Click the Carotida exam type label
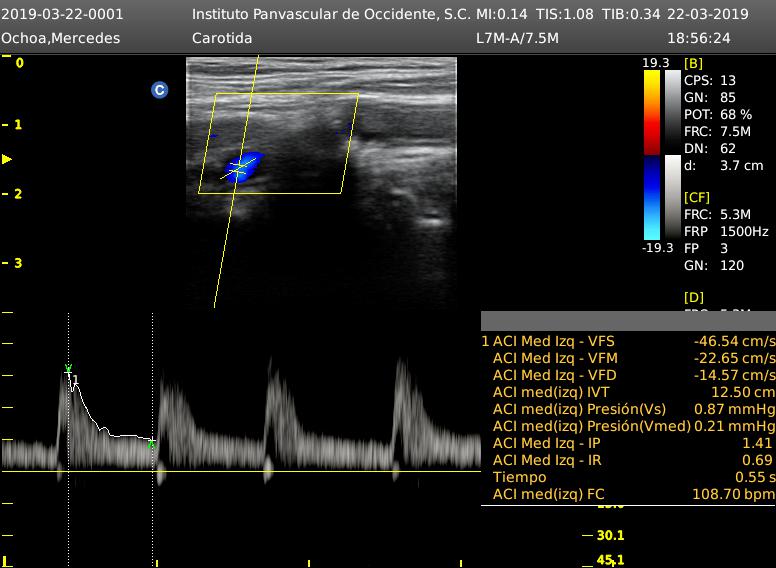This screenshot has height=568, width=776. click(222, 38)
